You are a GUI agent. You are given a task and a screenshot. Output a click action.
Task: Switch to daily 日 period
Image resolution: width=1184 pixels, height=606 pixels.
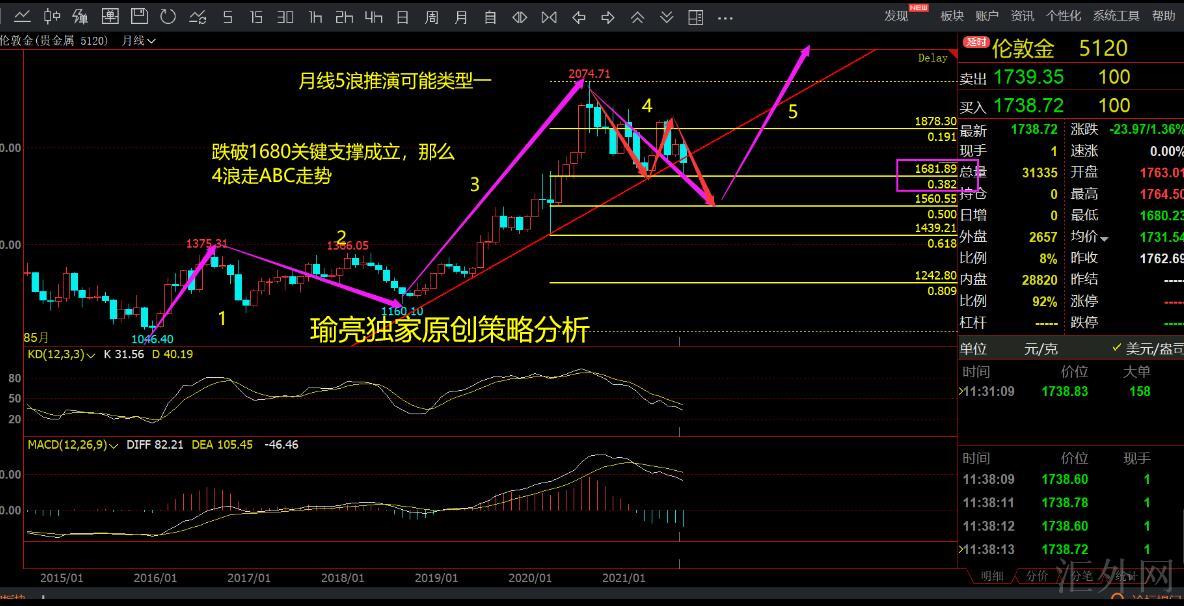403,16
